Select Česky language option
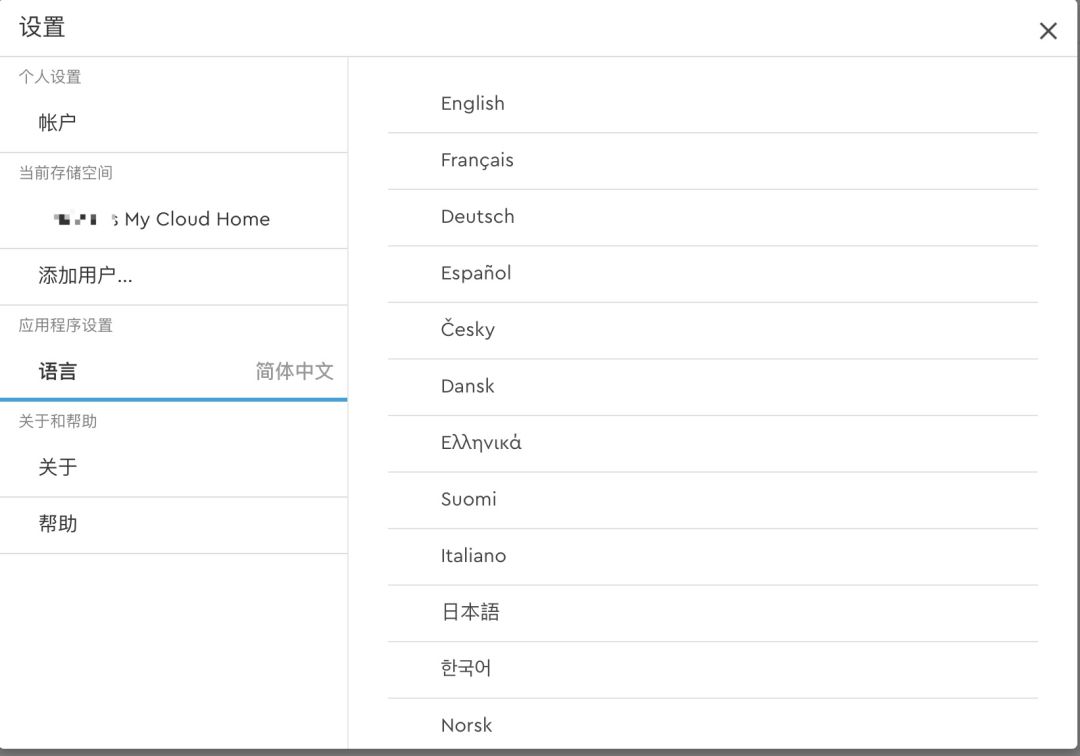 (x=468, y=330)
